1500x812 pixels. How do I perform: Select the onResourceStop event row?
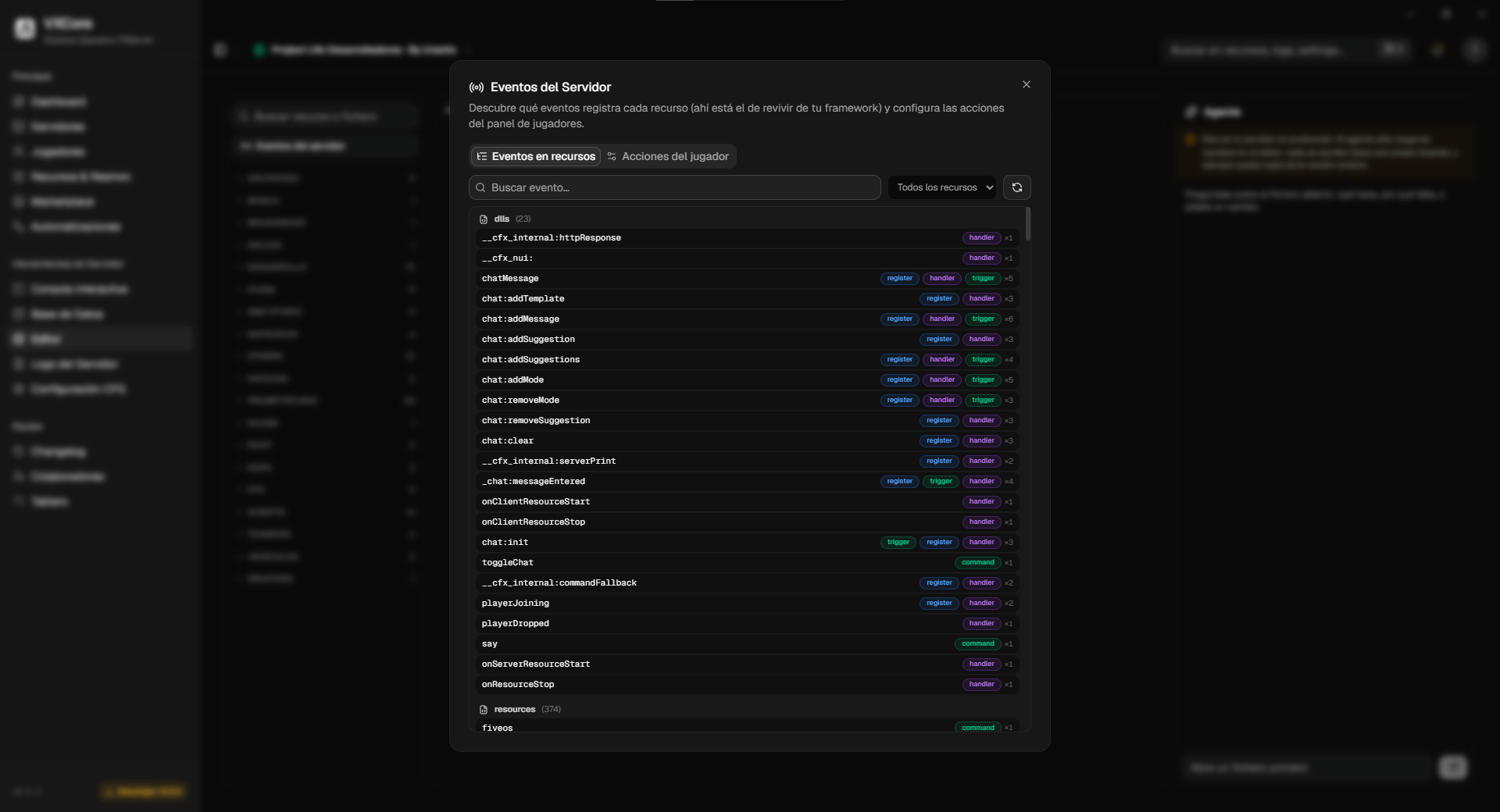click(748, 684)
